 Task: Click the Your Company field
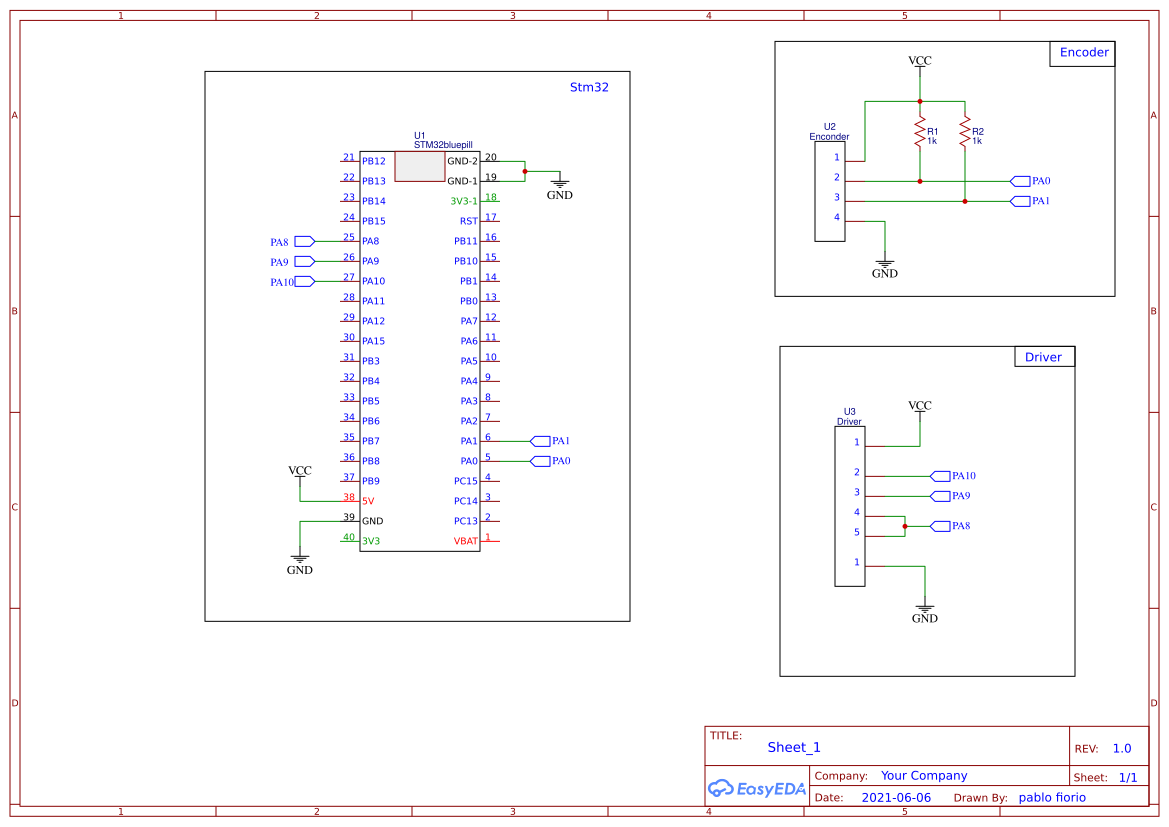coord(923,776)
